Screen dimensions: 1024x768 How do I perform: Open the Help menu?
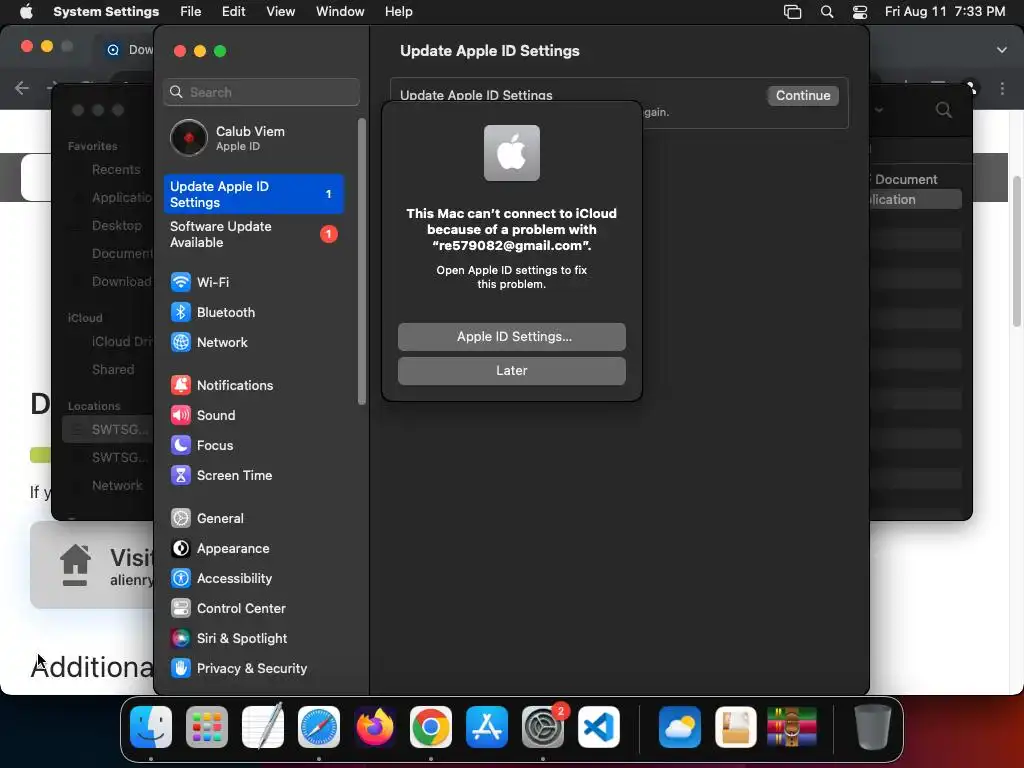398,12
